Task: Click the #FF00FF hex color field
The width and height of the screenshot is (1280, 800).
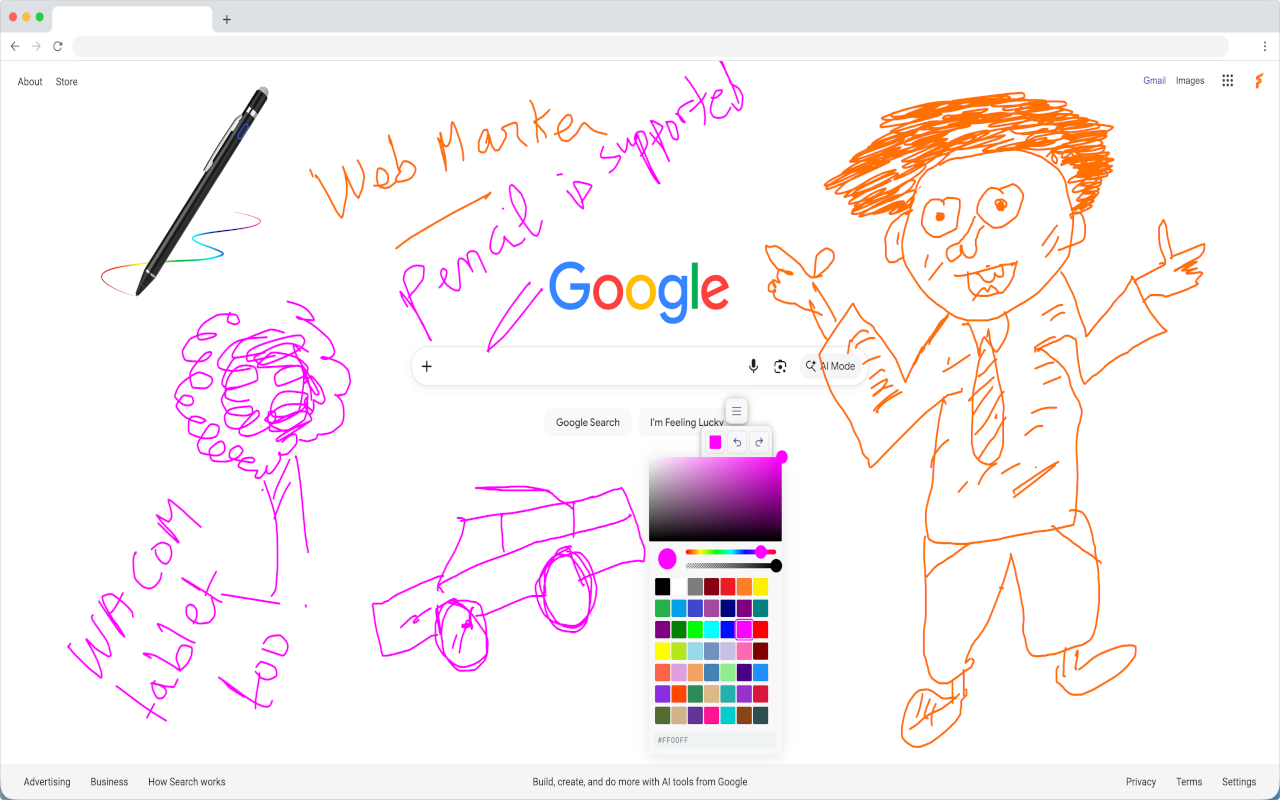Action: click(715, 740)
